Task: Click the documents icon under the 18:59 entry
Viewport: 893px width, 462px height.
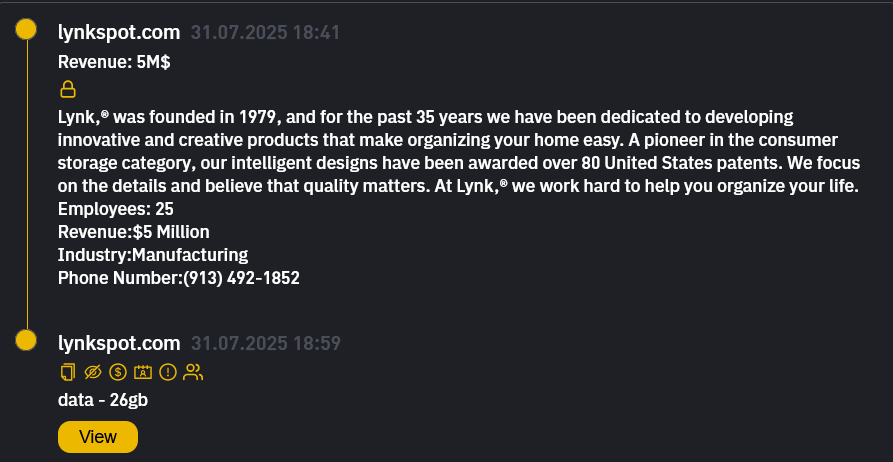Action: tap(68, 372)
